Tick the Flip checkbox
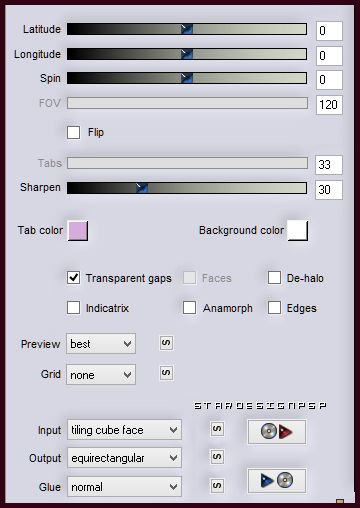The image size is (360, 508). pyautogui.click(x=73, y=132)
